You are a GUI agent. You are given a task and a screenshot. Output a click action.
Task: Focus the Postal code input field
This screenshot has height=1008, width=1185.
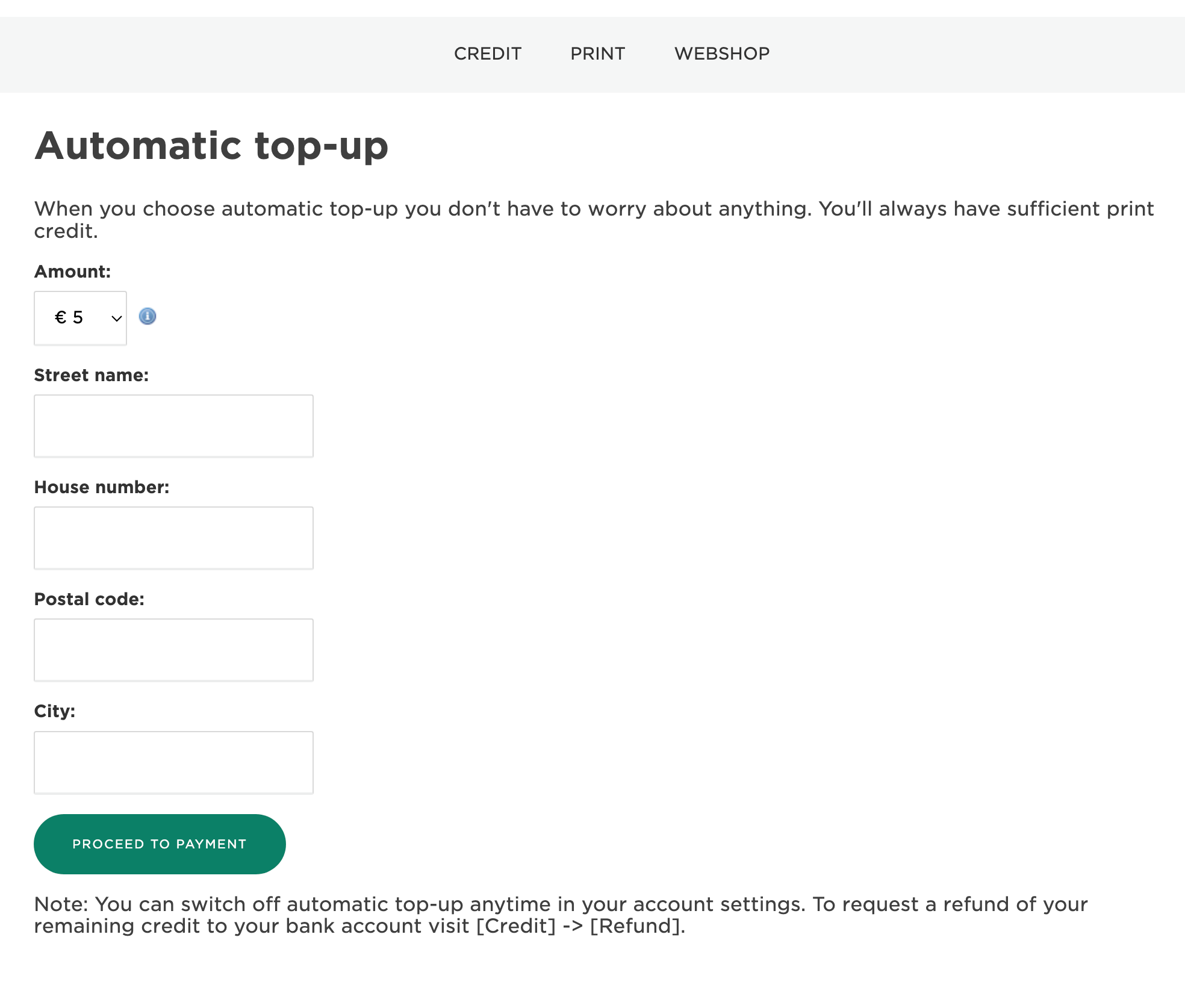(x=173, y=650)
